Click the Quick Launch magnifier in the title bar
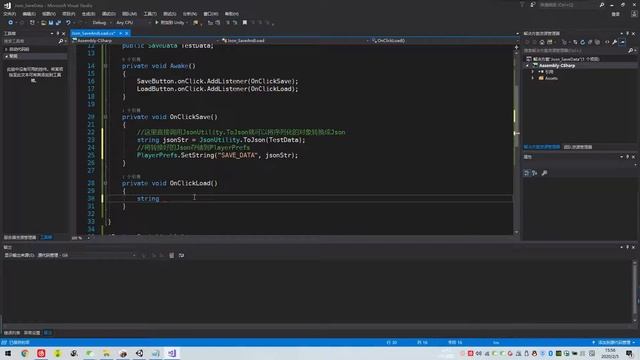640x360 pixels. (602, 5)
